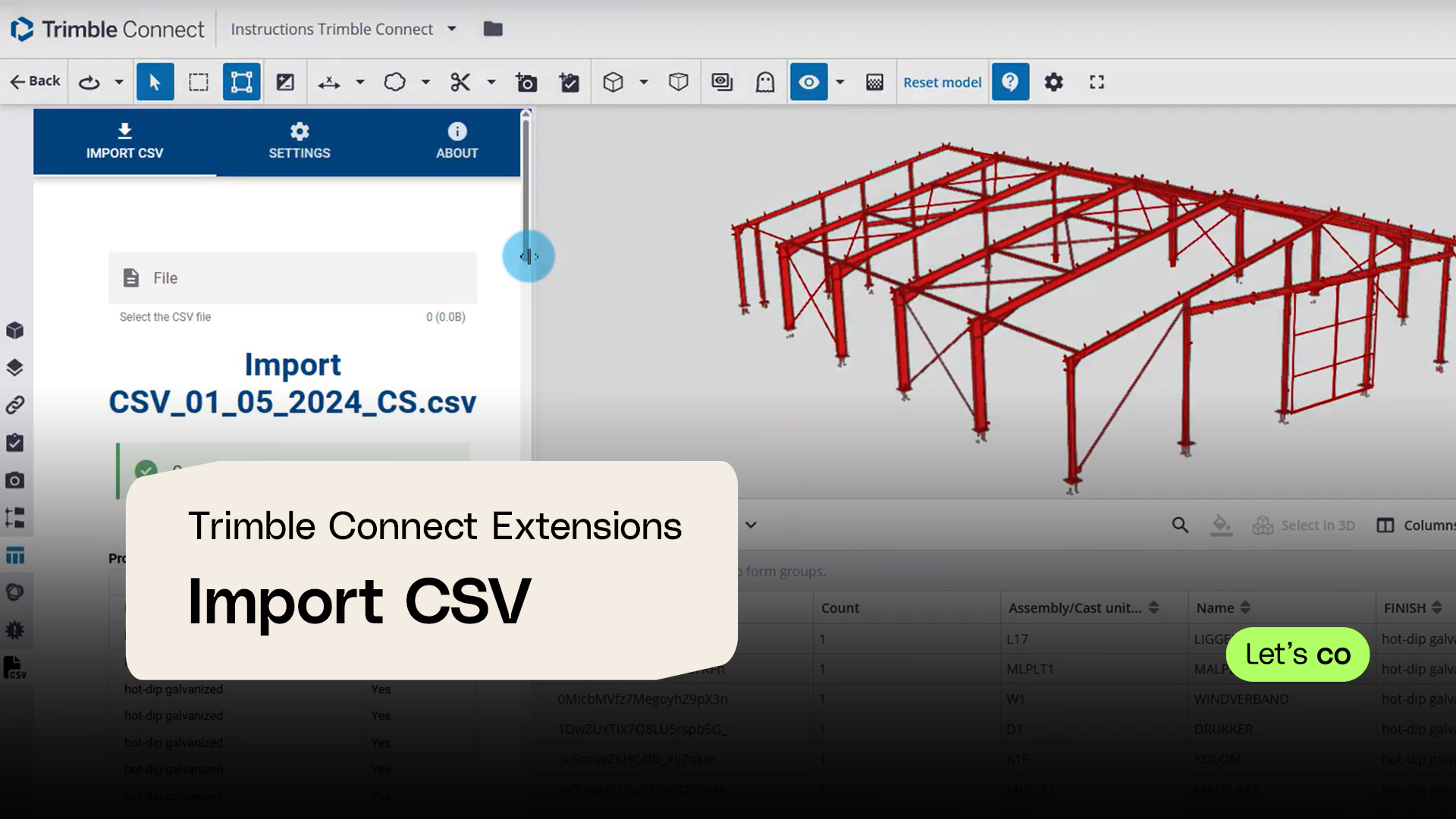Open the Layers sidebar icon

click(x=14, y=368)
